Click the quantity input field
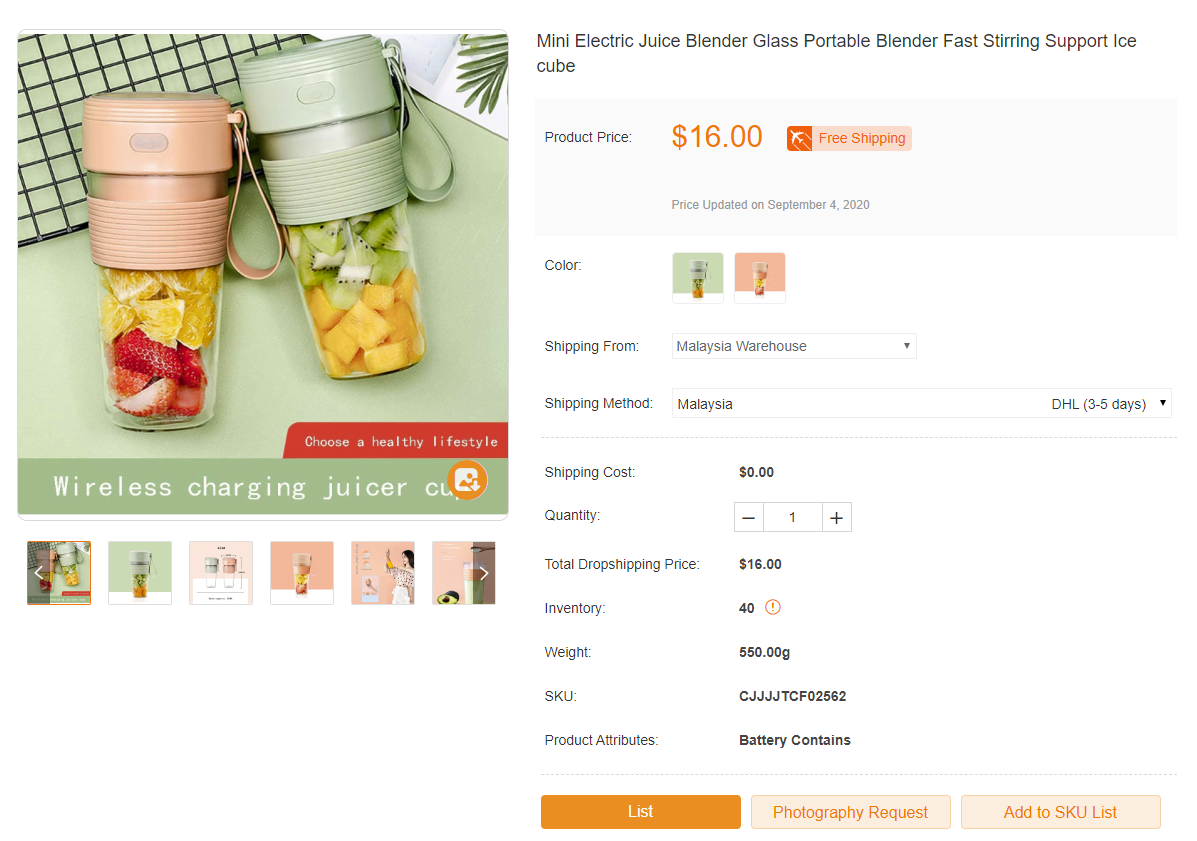This screenshot has width=1197, height=841. point(793,517)
